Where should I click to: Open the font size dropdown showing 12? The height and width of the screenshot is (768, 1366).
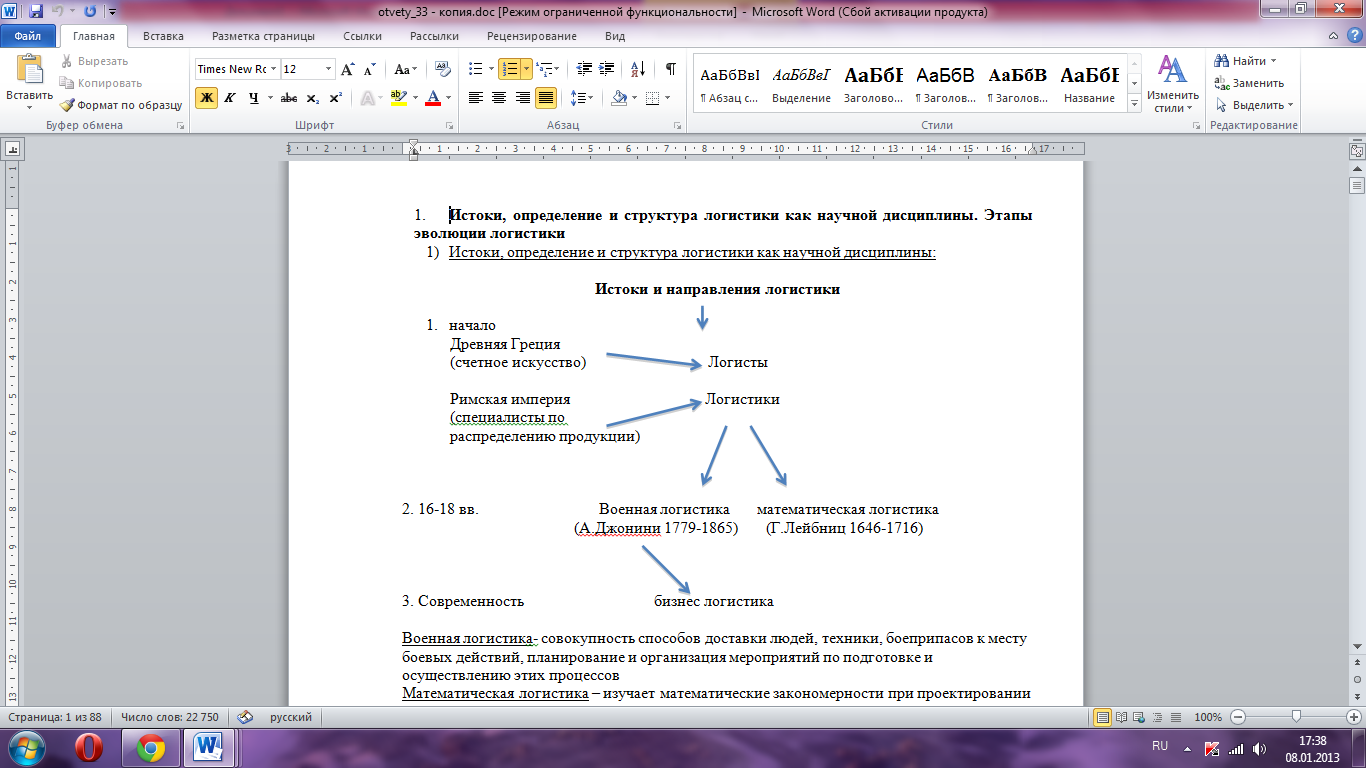pyautogui.click(x=329, y=69)
